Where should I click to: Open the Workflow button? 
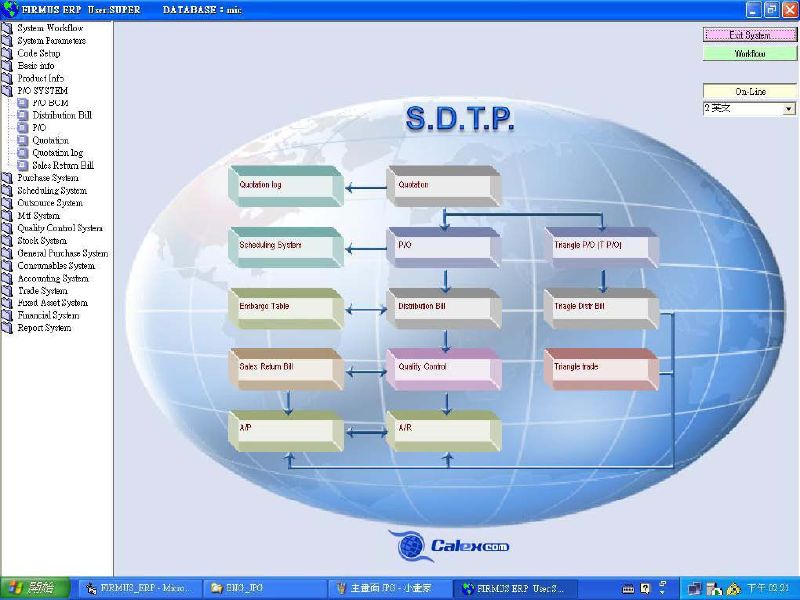(749, 53)
